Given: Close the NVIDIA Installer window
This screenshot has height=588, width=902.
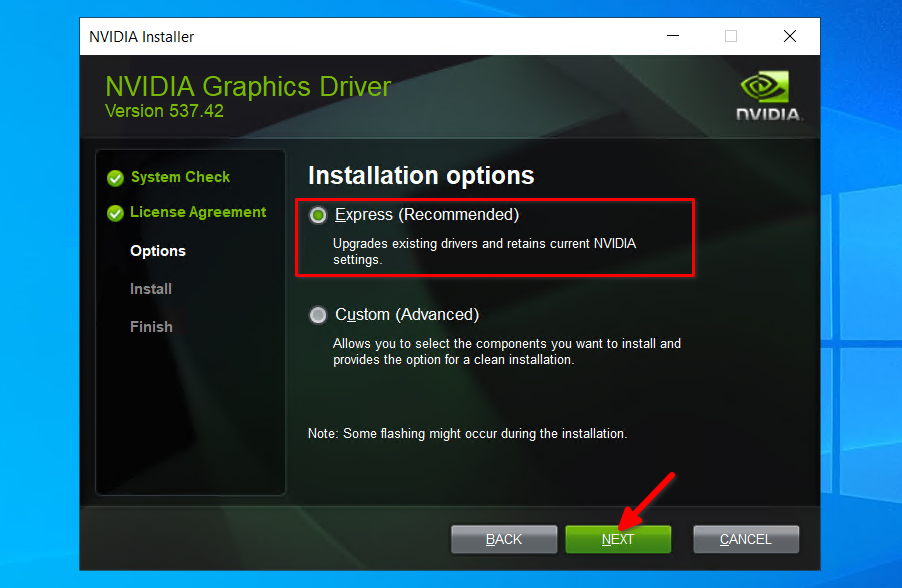Looking at the screenshot, I should tap(790, 36).
